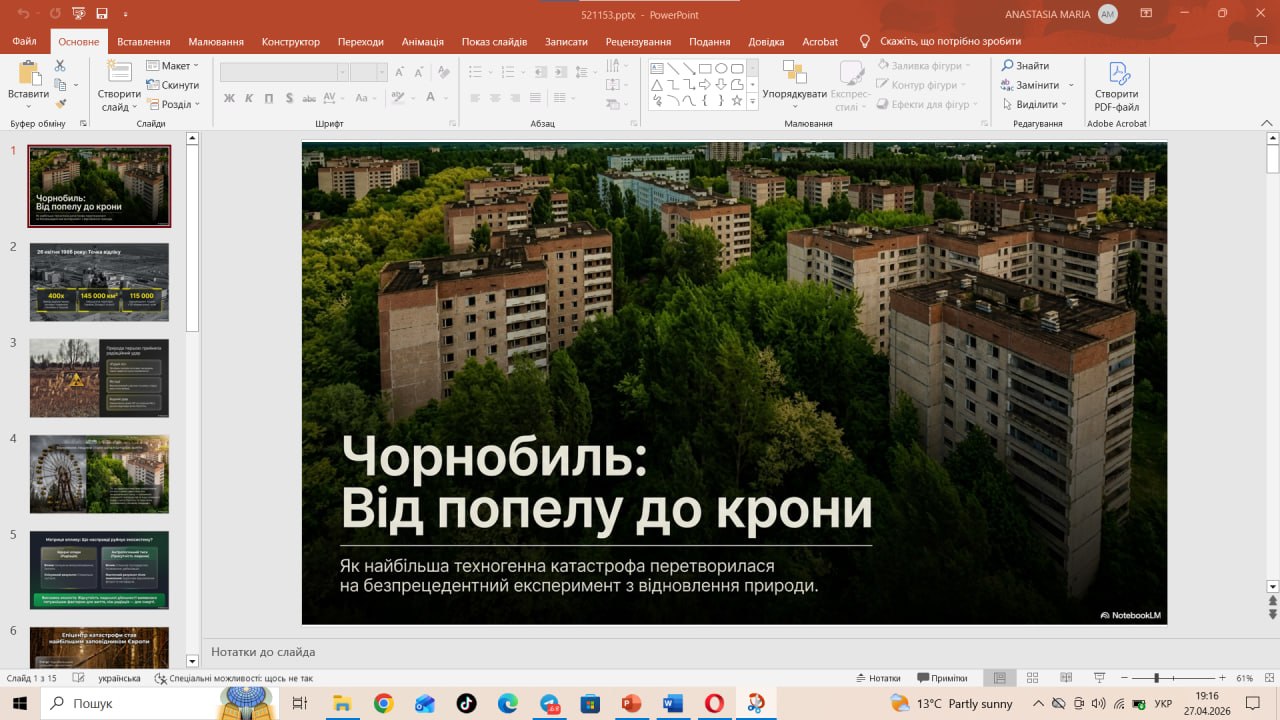This screenshot has width=1280, height=720.
Task: Toggle the Примітки comments pane
Action: click(942, 678)
